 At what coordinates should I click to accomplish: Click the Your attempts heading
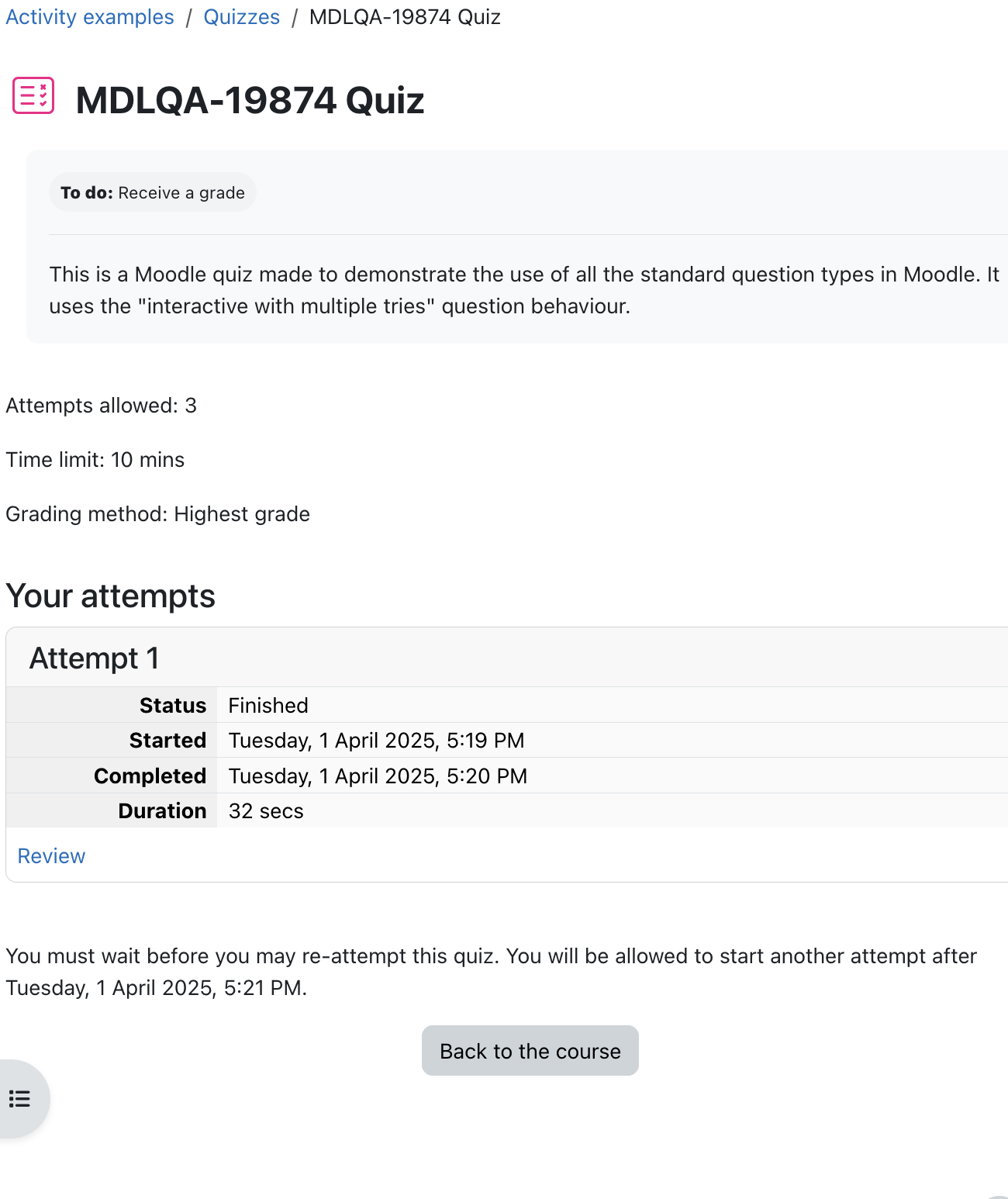[111, 596]
